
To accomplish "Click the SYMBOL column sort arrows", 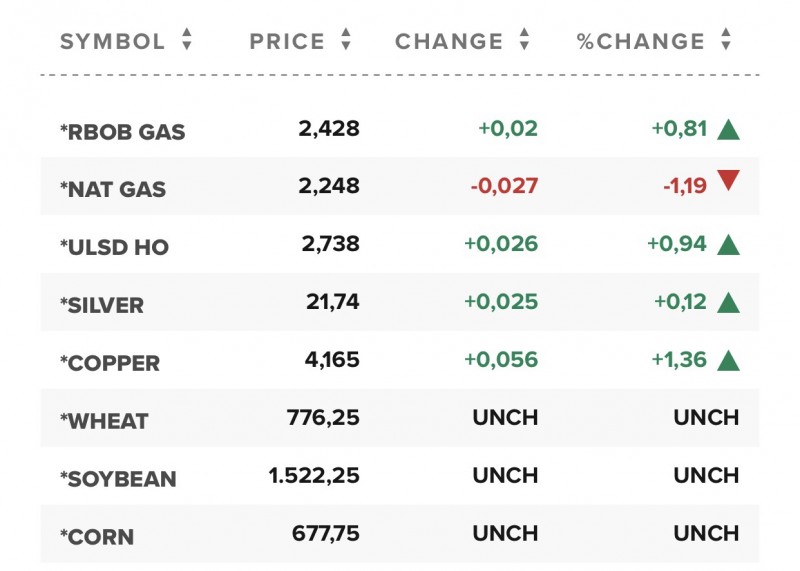I will tap(186, 41).
